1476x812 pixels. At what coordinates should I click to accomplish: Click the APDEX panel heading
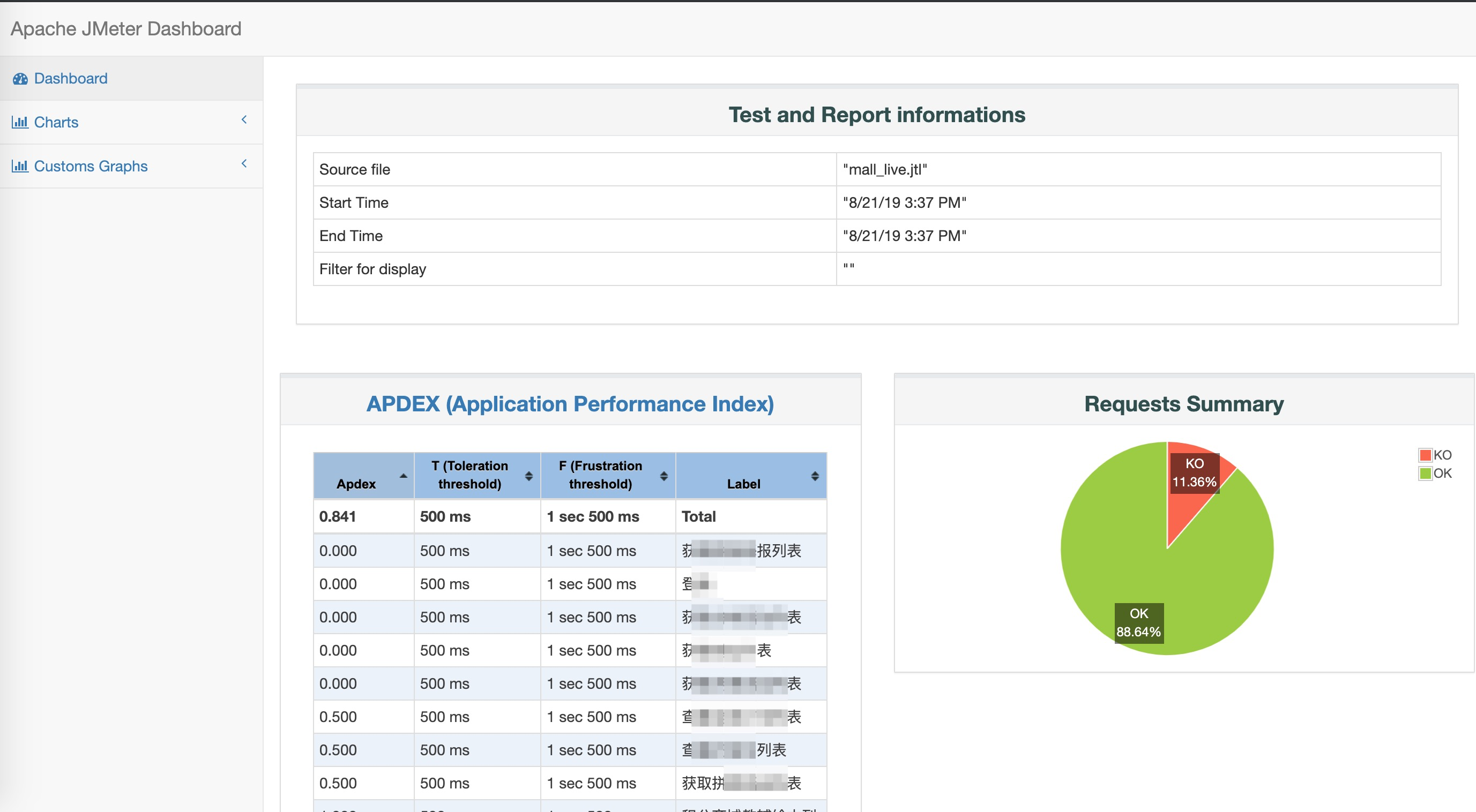point(570,404)
